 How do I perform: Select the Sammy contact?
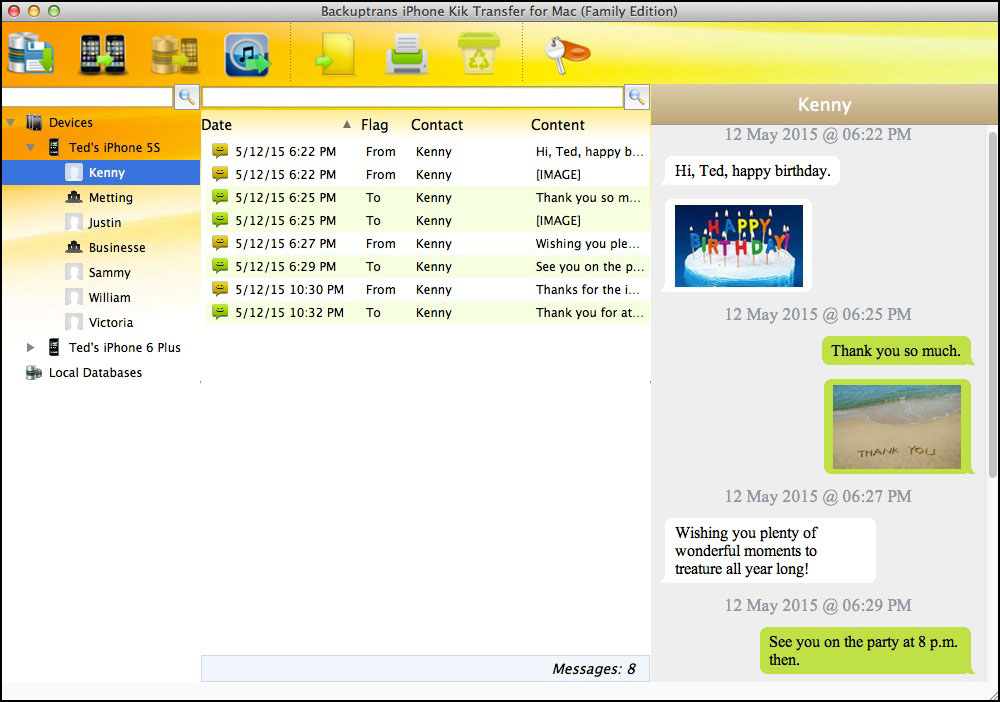click(x=109, y=272)
